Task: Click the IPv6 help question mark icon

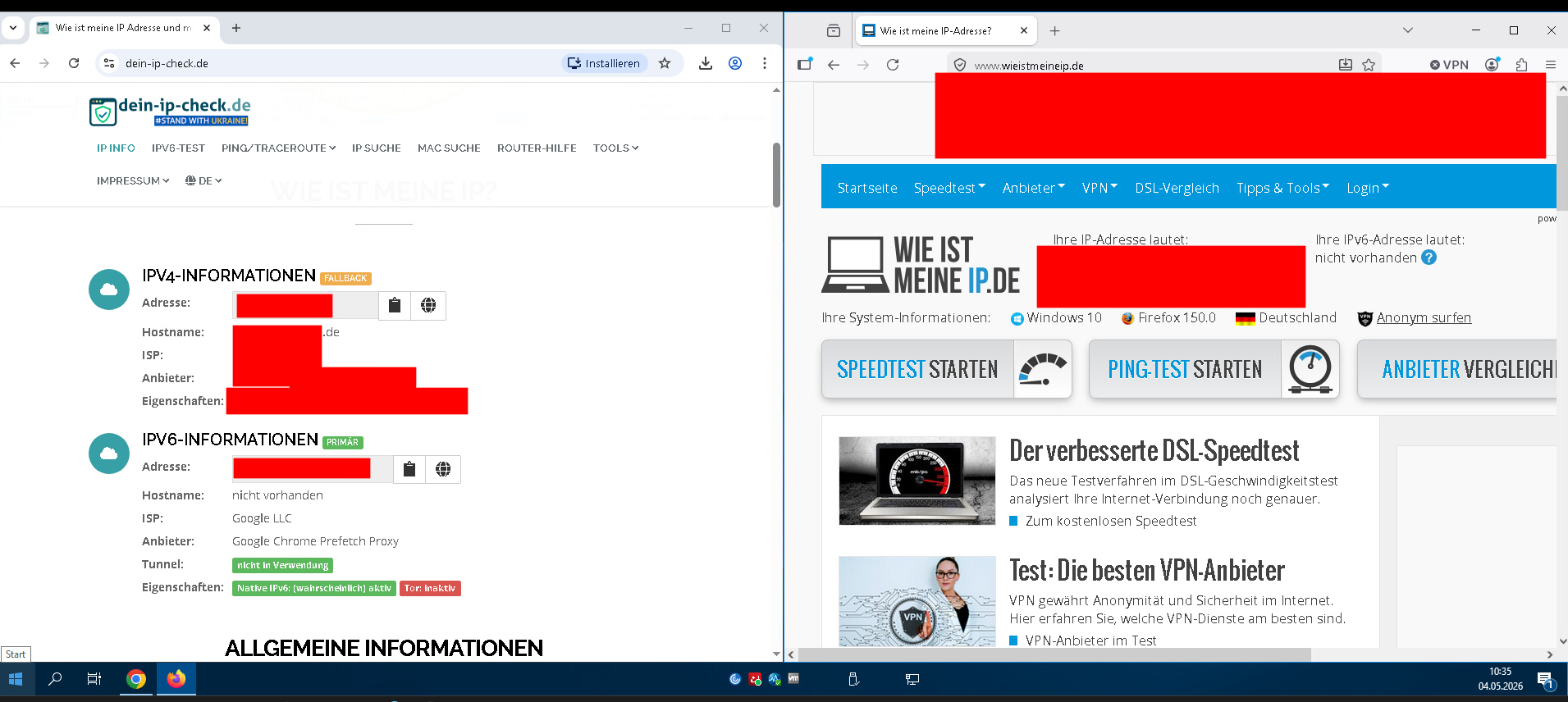Action: click(1429, 258)
